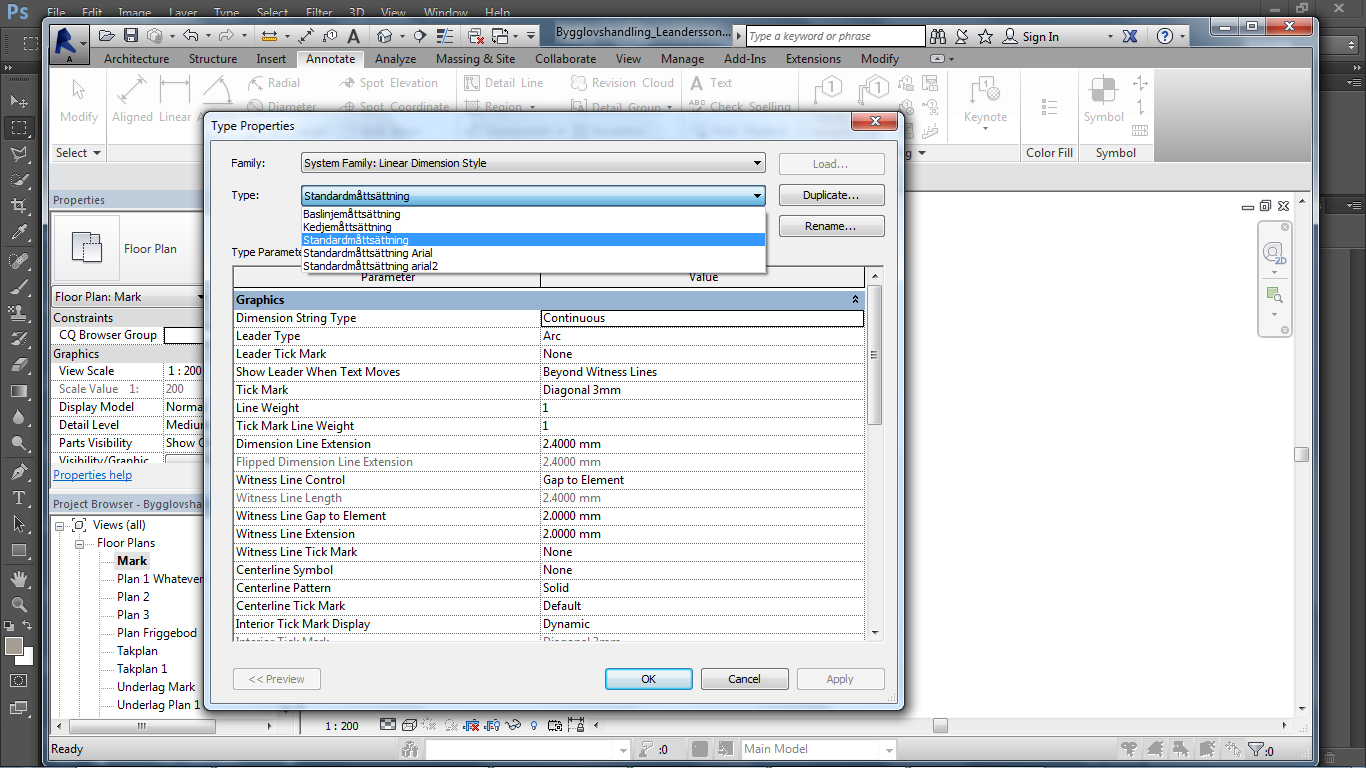Viewport: 1366px width, 768px height.
Task: Open the Massing & Site tab
Action: click(476, 59)
